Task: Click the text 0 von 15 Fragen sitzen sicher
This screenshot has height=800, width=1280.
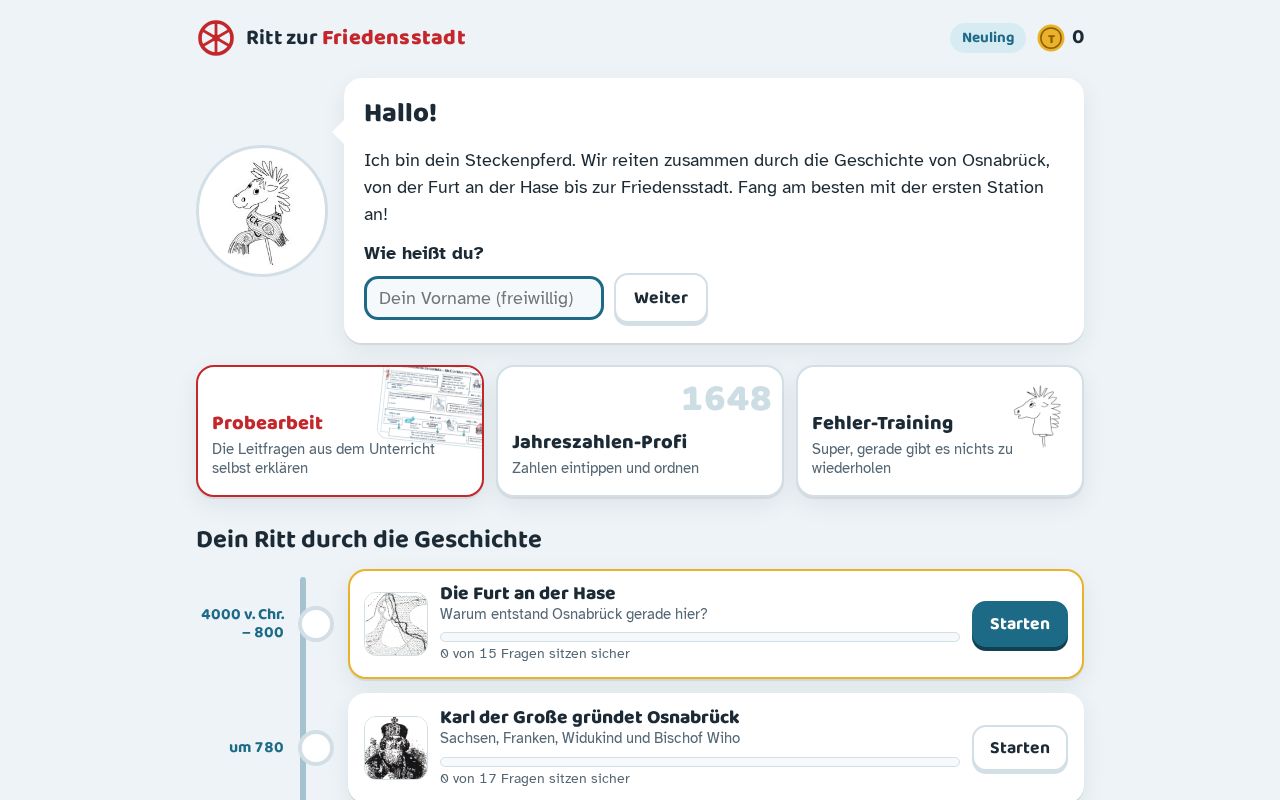Action: pyautogui.click(x=535, y=654)
